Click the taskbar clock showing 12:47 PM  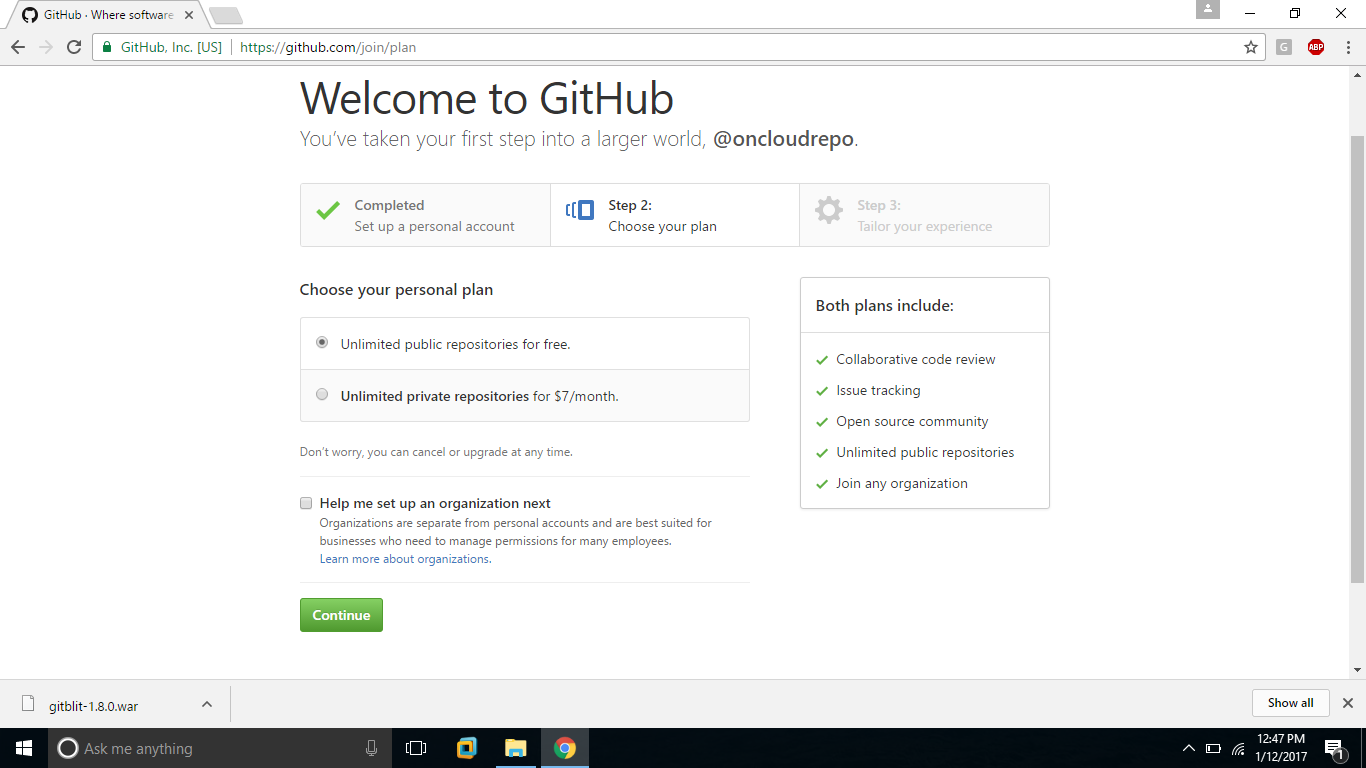(1280, 748)
